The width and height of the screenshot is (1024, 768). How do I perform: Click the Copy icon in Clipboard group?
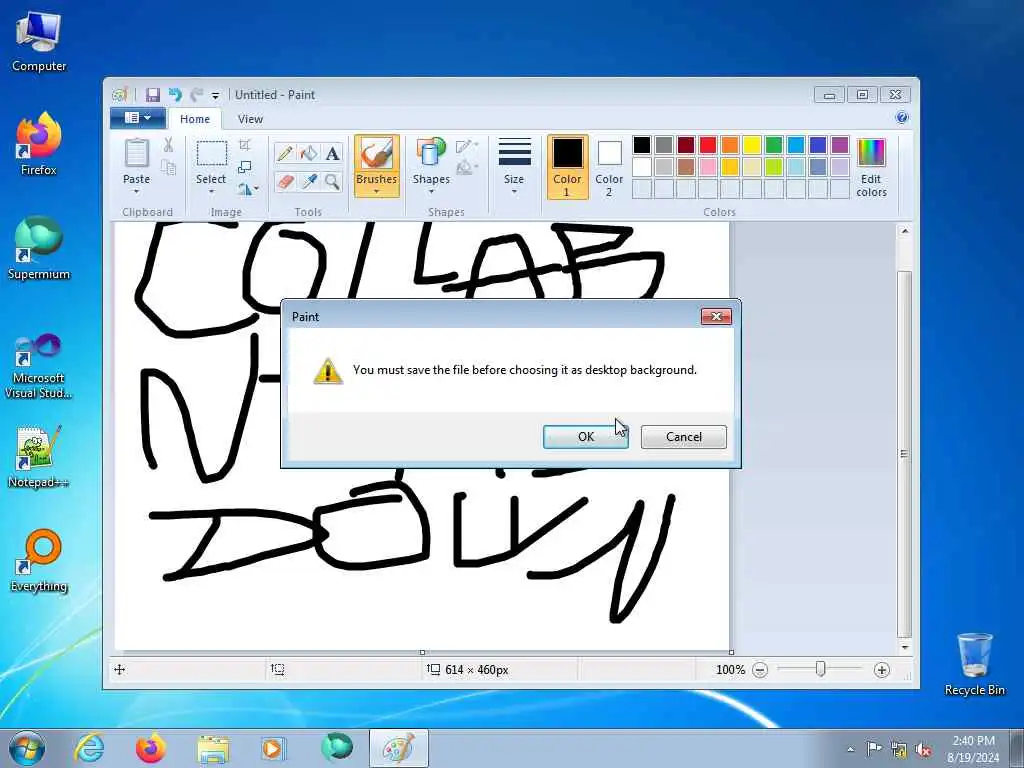168,168
